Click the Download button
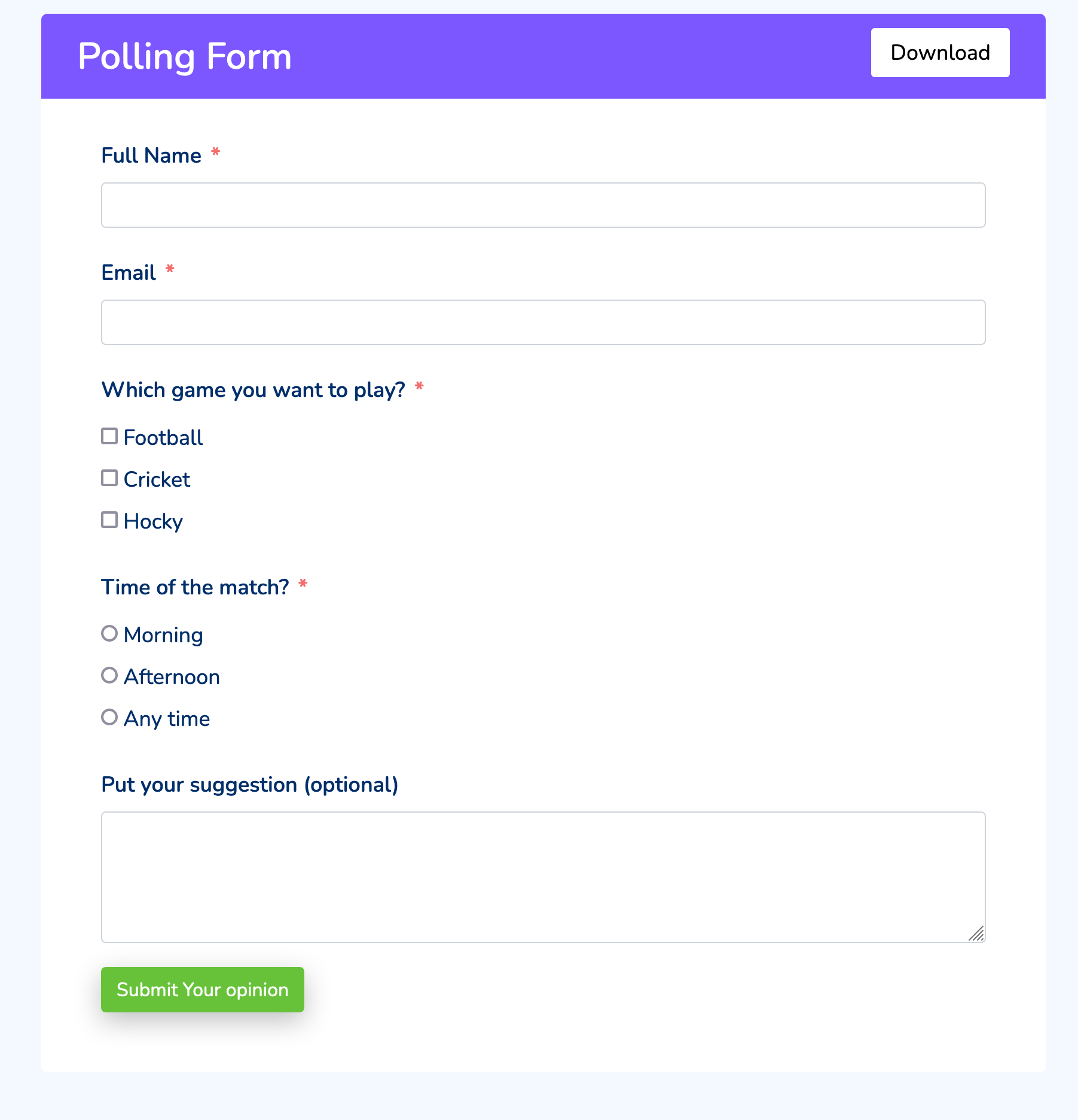 pos(939,53)
